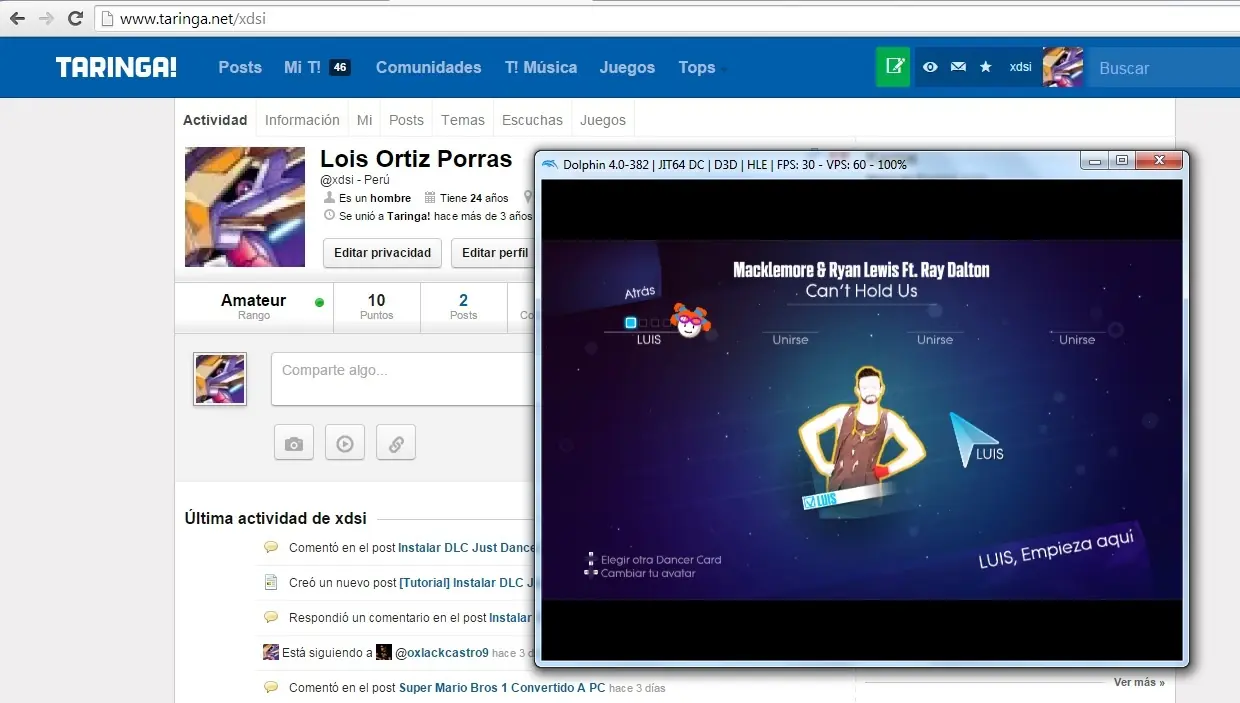
Task: Open @oxlackcastro9 profile link
Action: [441, 653]
